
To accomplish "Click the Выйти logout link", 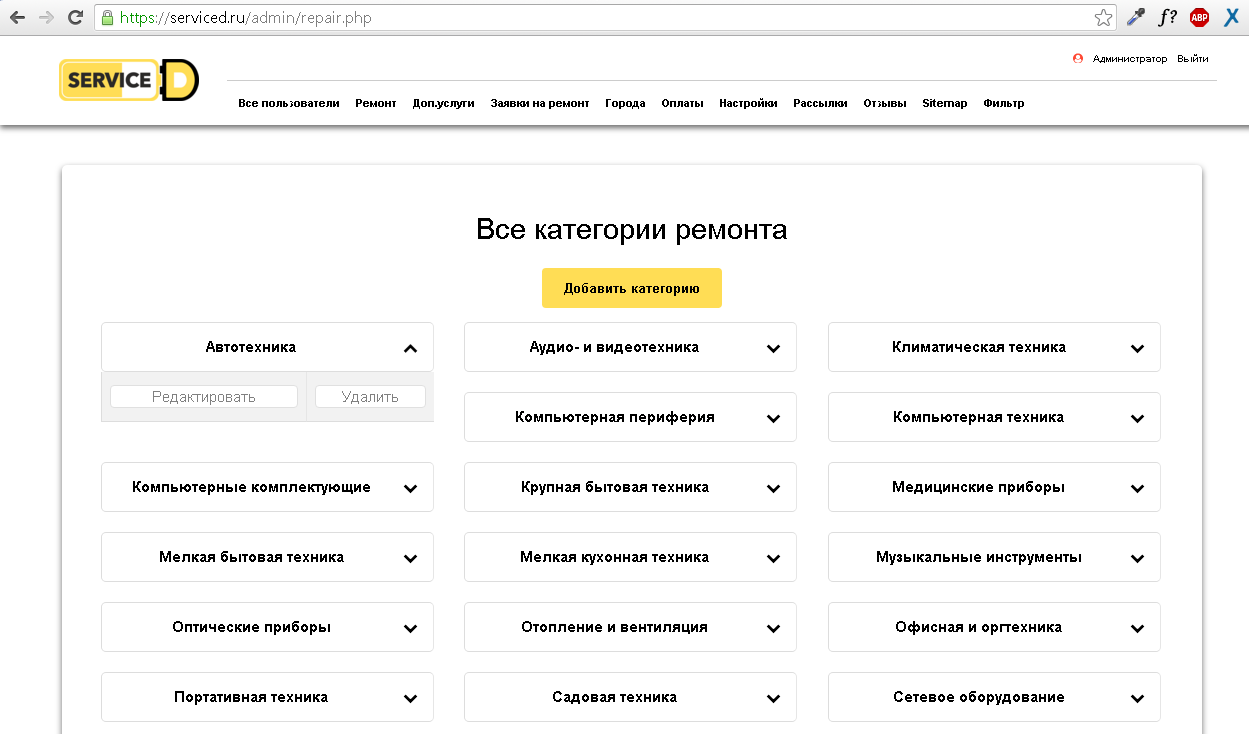I will point(1192,59).
